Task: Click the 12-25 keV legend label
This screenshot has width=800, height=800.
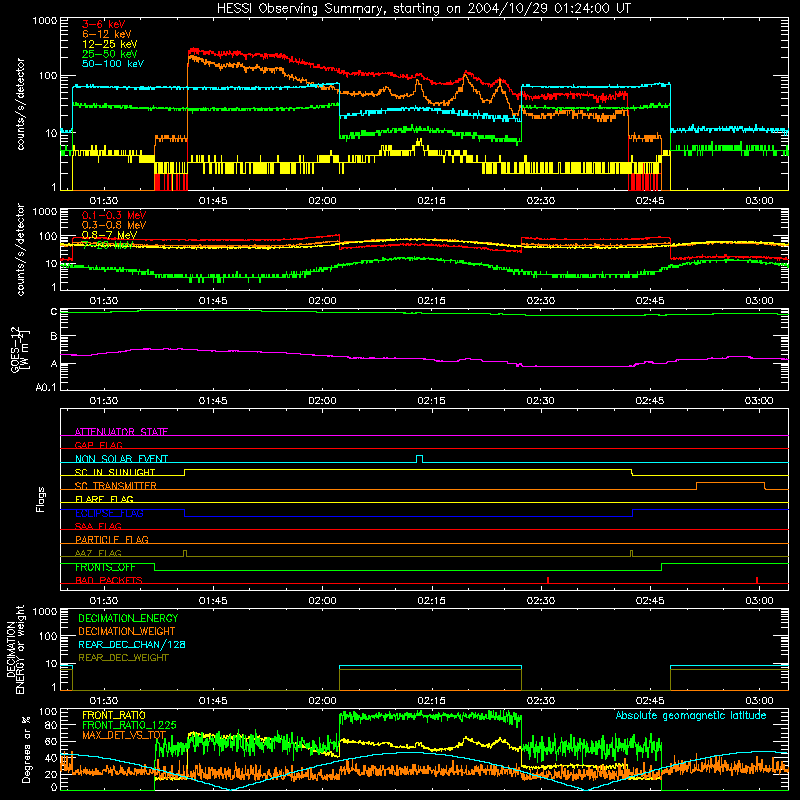Action: tap(110, 44)
